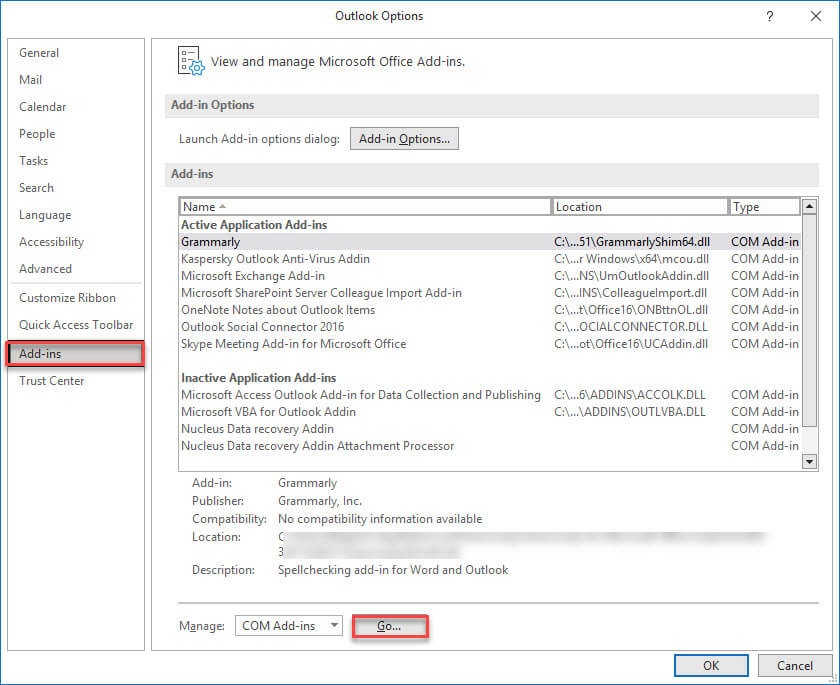Open the Customize Ribbon category
The height and width of the screenshot is (685, 840).
click(67, 298)
